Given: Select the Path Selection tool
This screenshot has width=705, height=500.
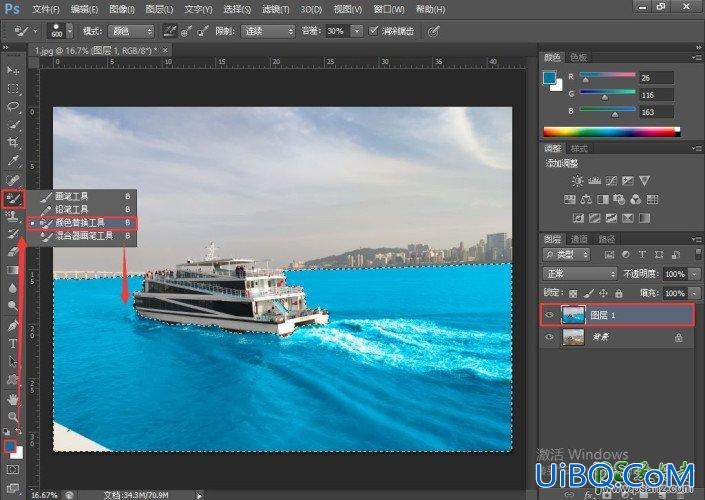Looking at the screenshot, I should (13, 362).
